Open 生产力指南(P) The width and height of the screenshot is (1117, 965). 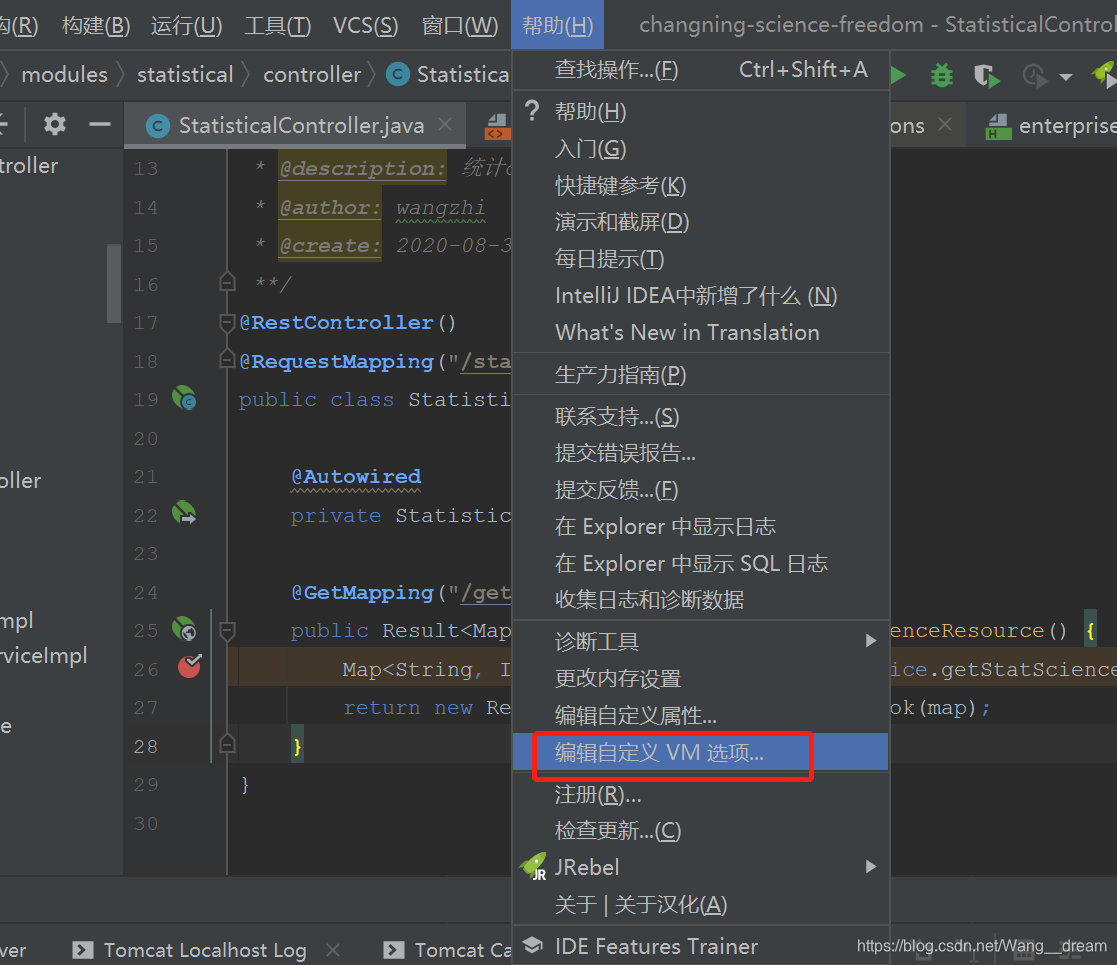tap(701, 375)
